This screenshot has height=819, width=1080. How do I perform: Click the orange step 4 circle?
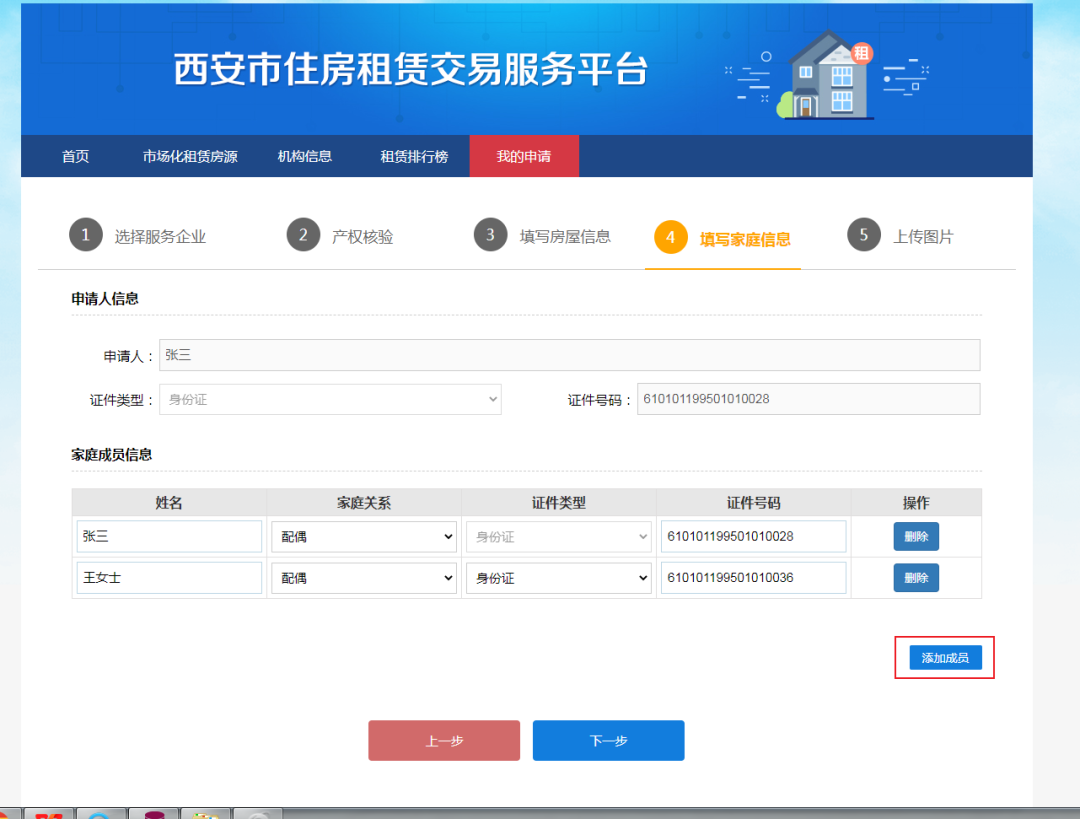(671, 237)
